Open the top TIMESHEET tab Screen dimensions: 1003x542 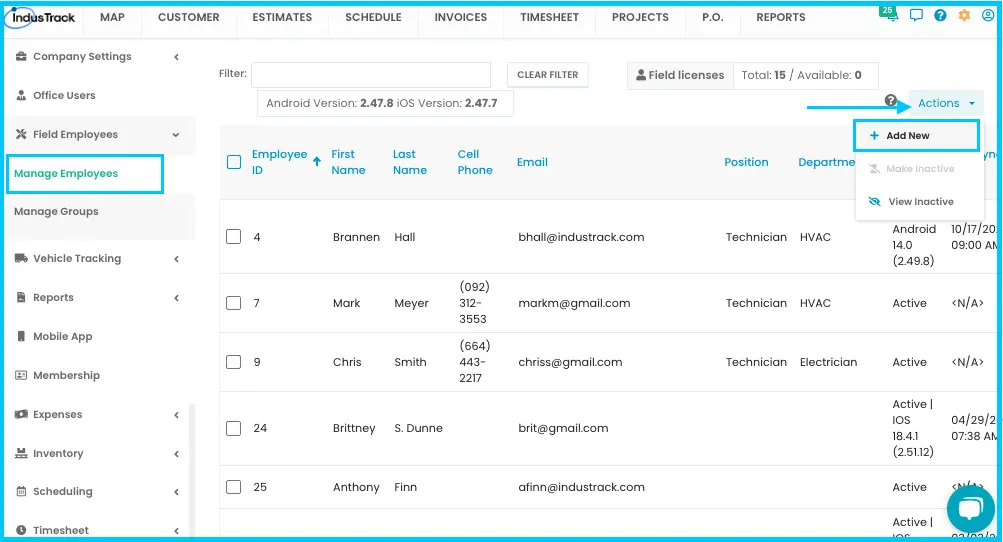549,17
